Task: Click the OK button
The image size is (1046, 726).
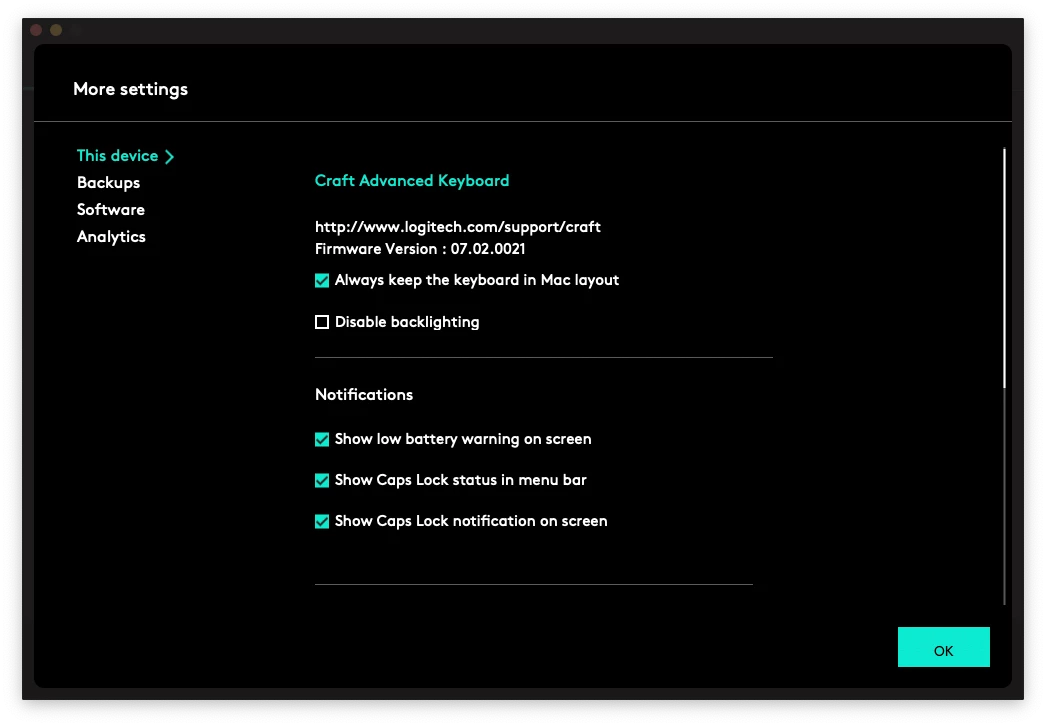Action: click(943, 647)
